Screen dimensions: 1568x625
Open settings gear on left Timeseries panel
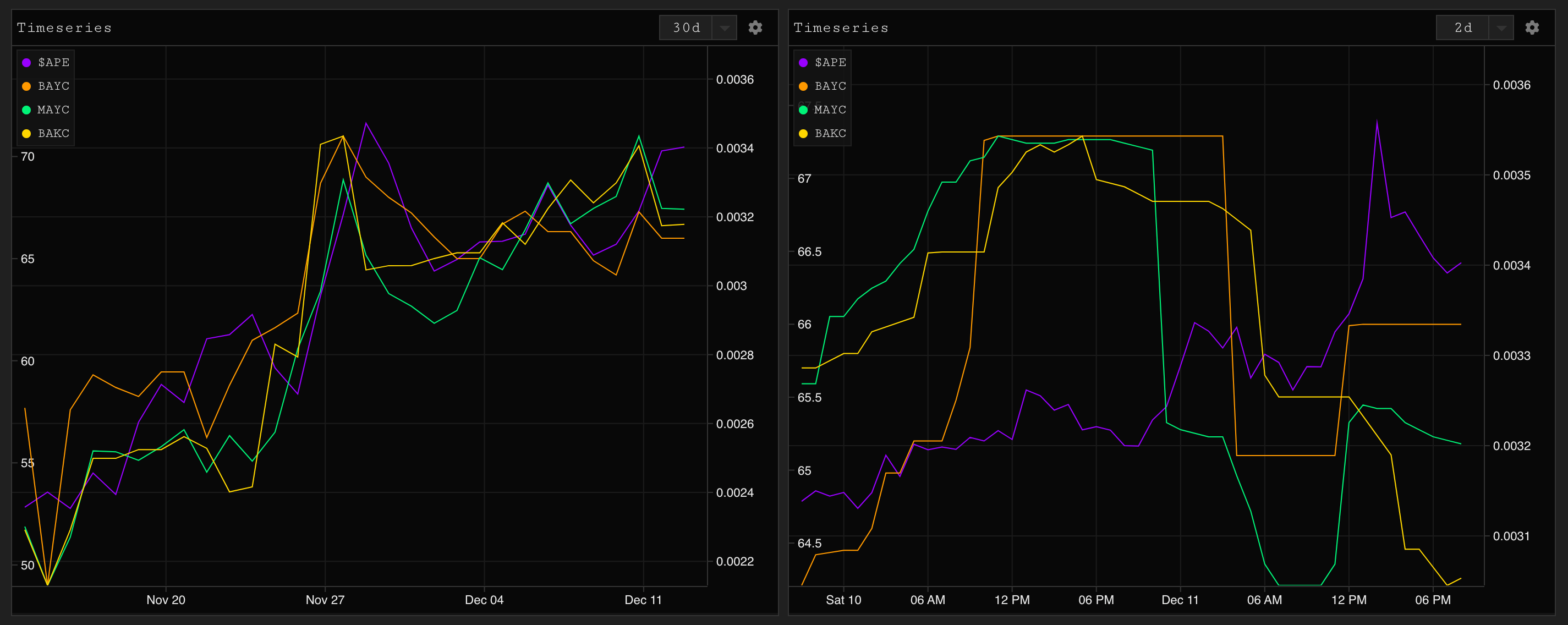[x=755, y=28]
